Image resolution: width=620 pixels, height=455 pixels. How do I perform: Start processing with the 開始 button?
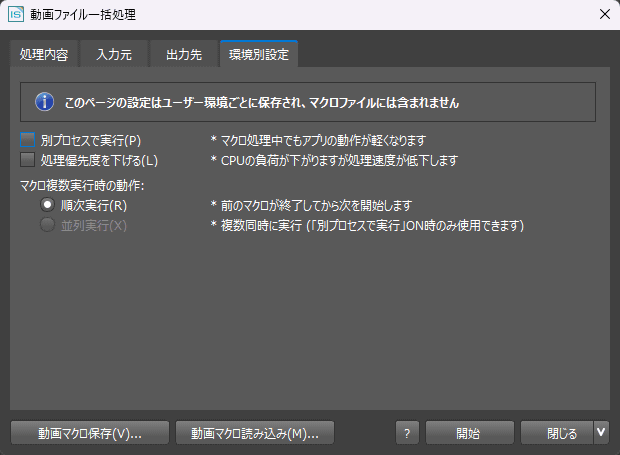point(470,433)
